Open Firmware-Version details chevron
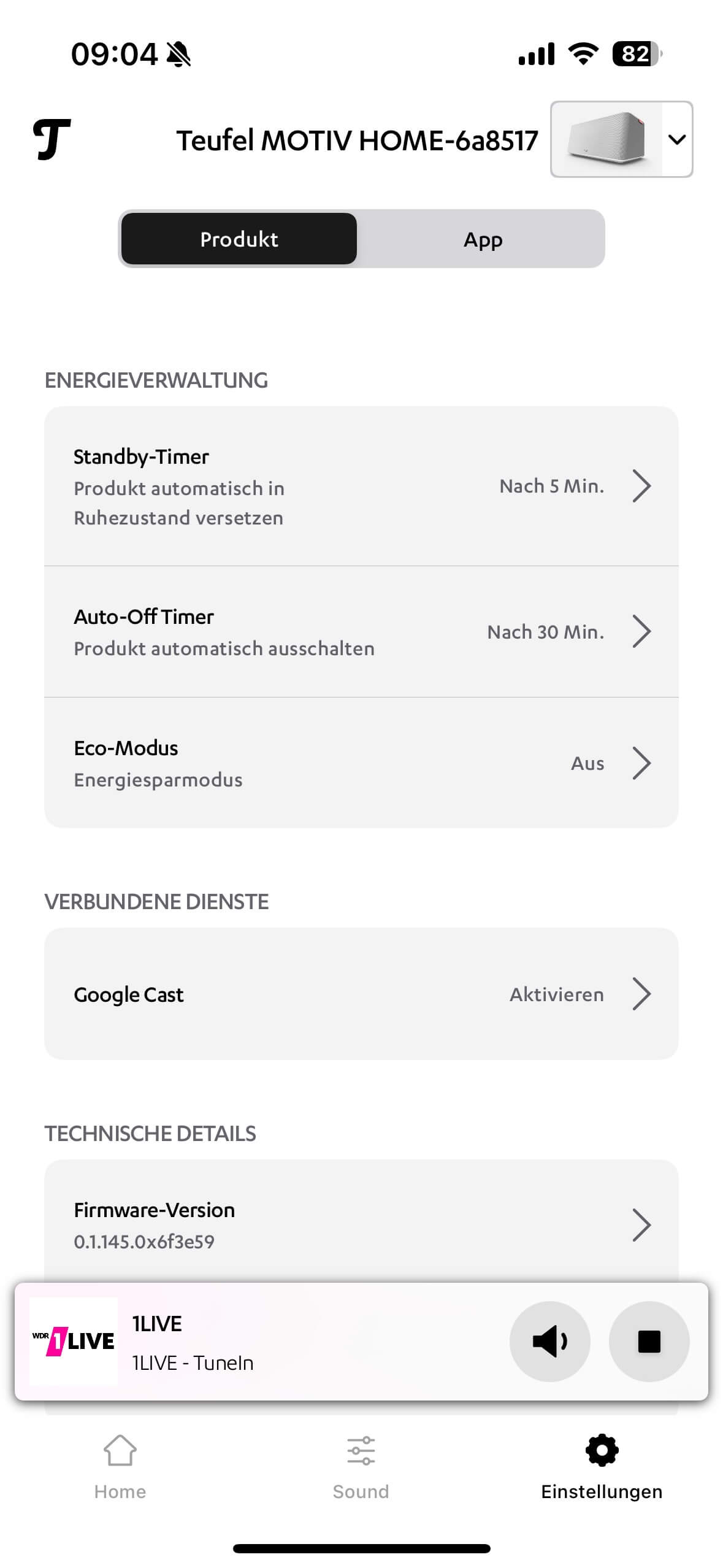 641,1225
